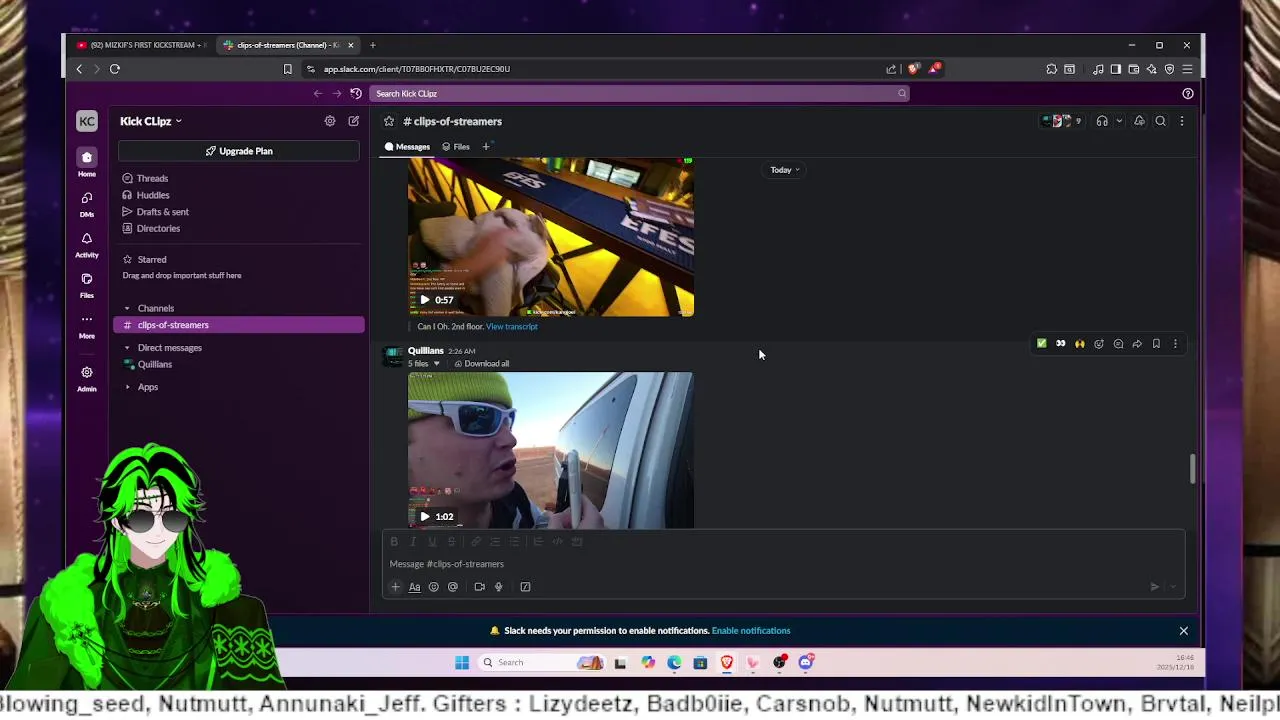Screen dimensions: 1280x720
Task: Switch to the Files tab
Action: tap(456, 147)
